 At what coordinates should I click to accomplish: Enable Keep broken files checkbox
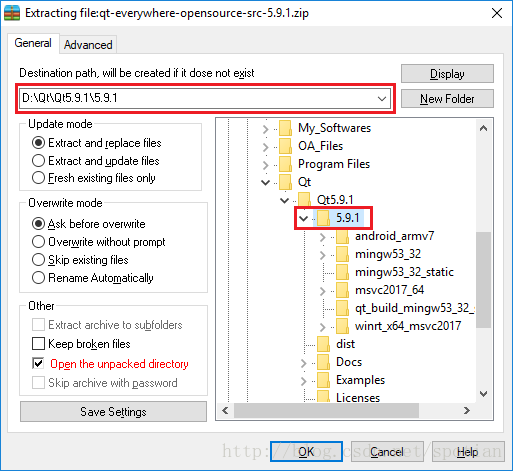tap(38, 344)
